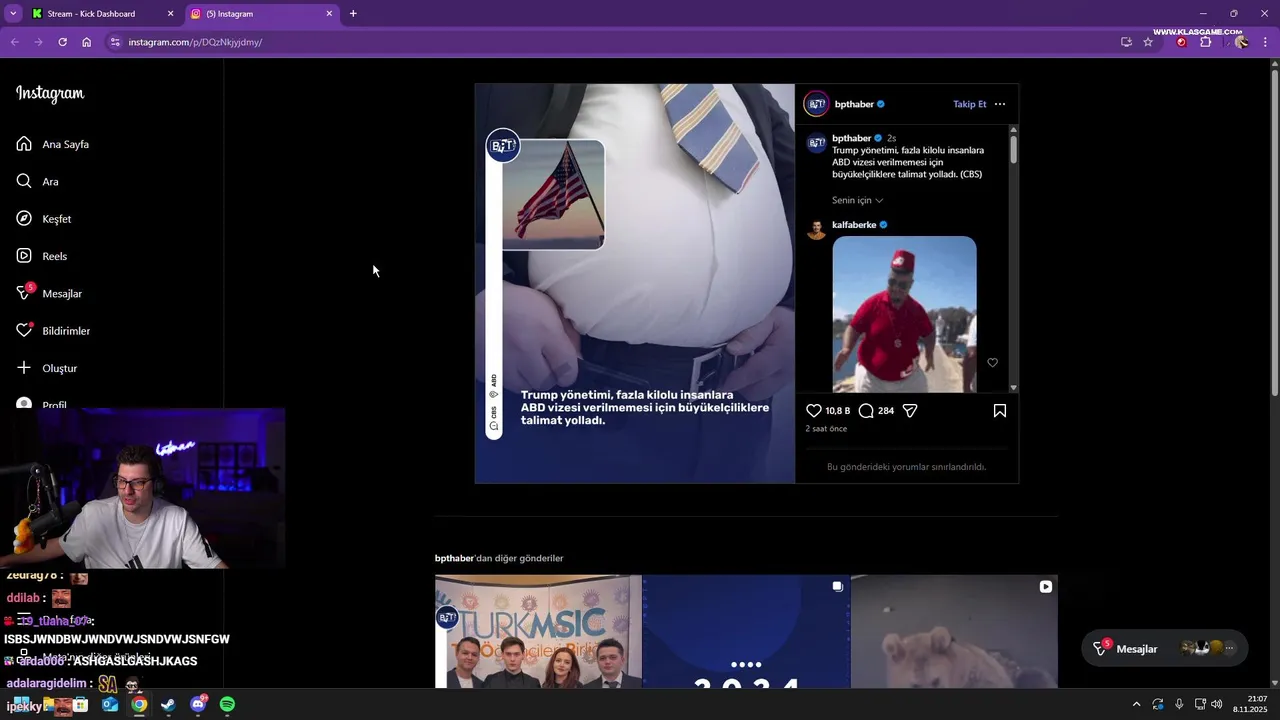The height and width of the screenshot is (720, 1280).
Task: Like kalfaberke's comment with small heart
Action: click(x=992, y=362)
